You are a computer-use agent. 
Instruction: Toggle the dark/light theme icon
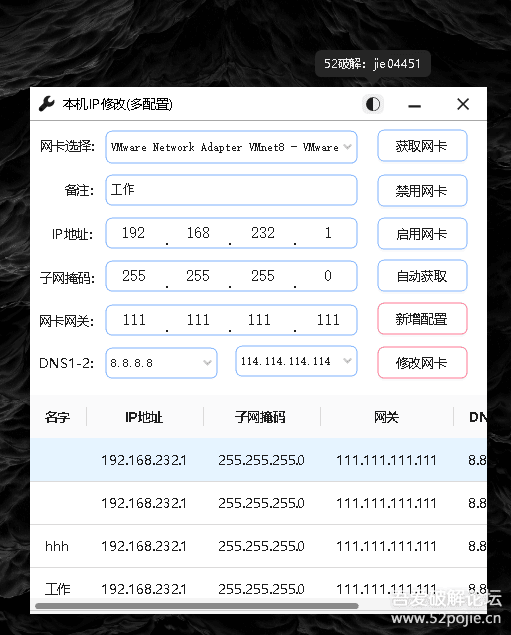(373, 104)
